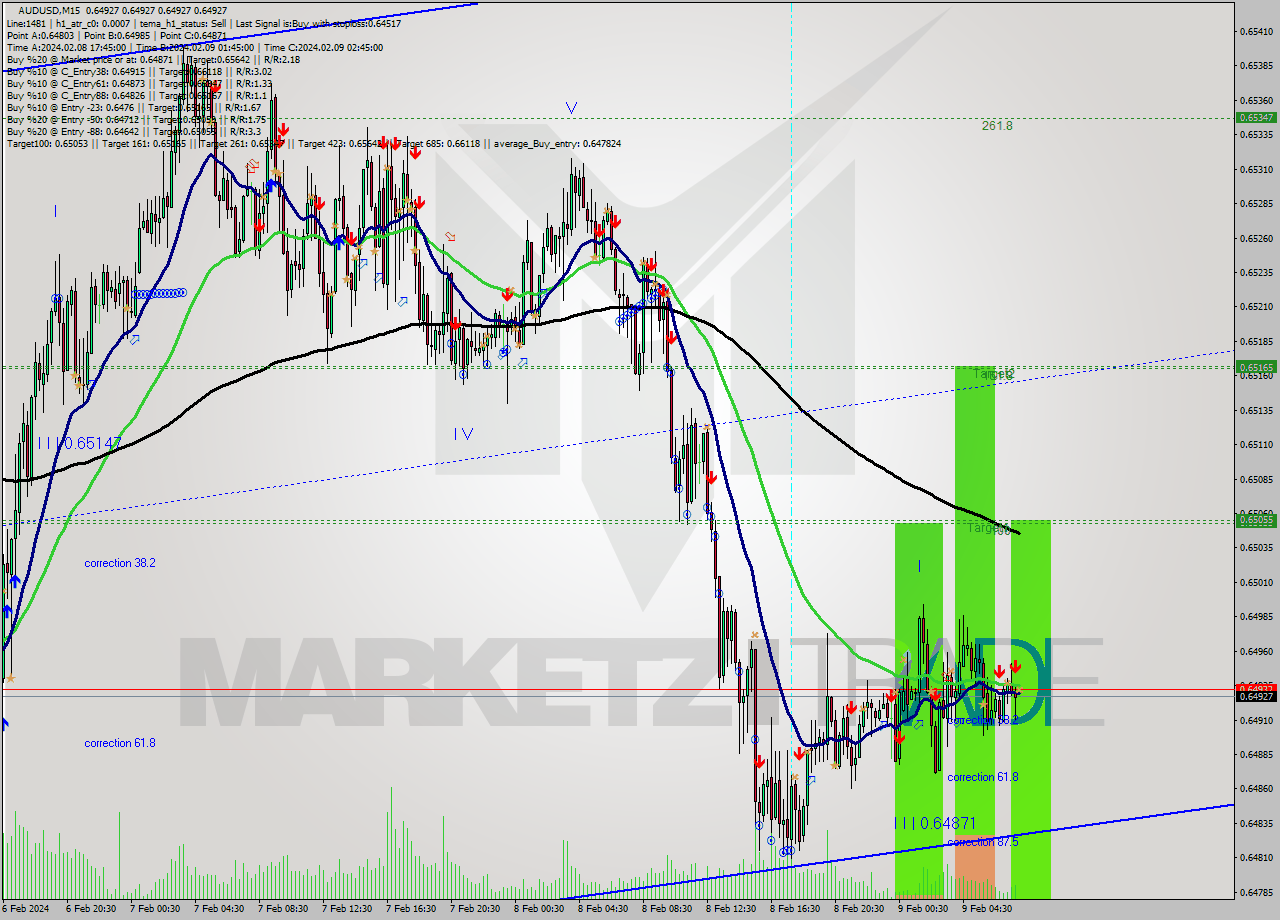
Task: Click the 'average_Buy_entry: 0.647824' text
Action: point(557,143)
